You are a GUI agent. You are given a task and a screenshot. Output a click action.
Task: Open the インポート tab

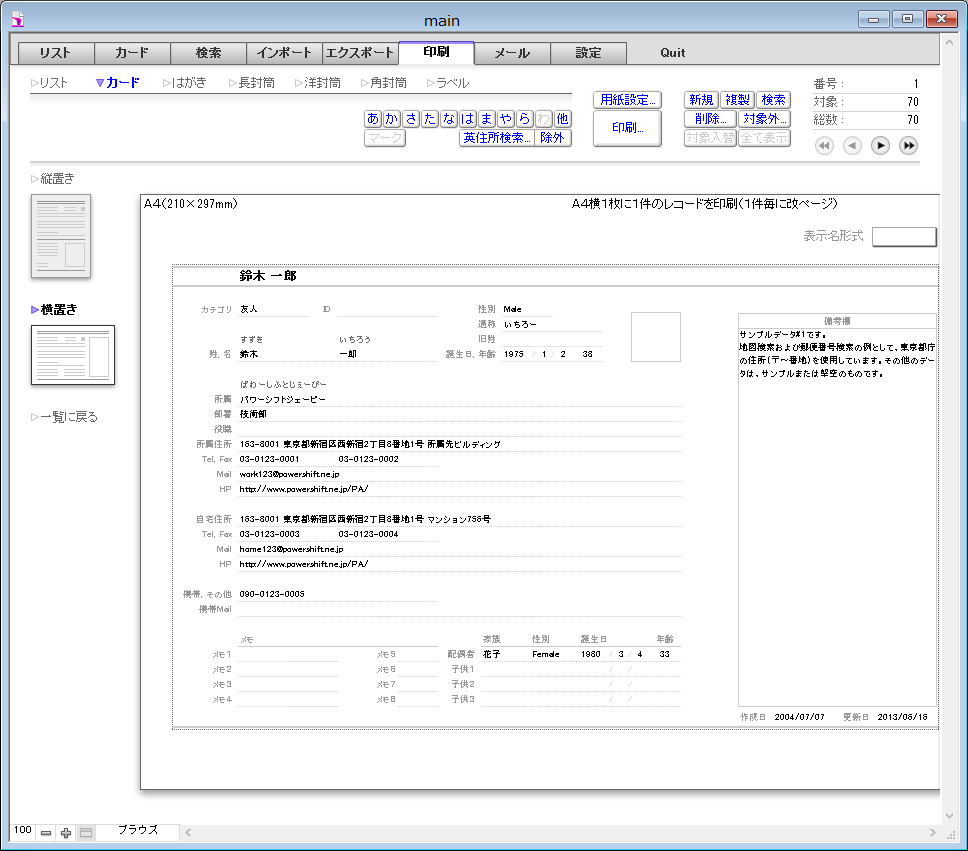[284, 53]
